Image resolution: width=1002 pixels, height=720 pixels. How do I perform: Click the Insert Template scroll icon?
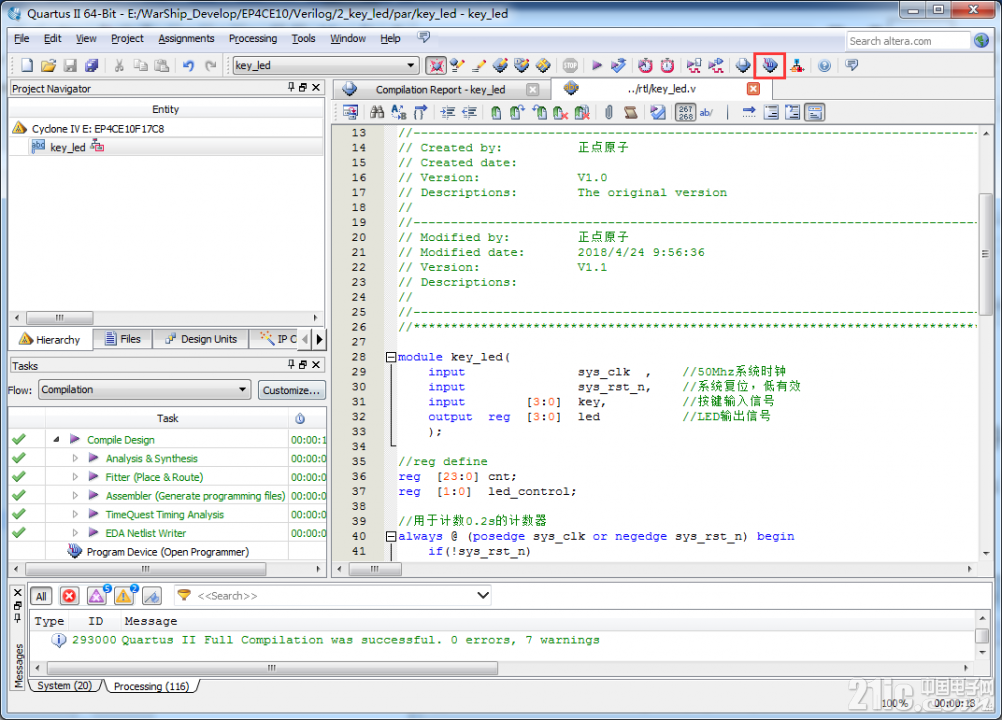click(x=630, y=112)
